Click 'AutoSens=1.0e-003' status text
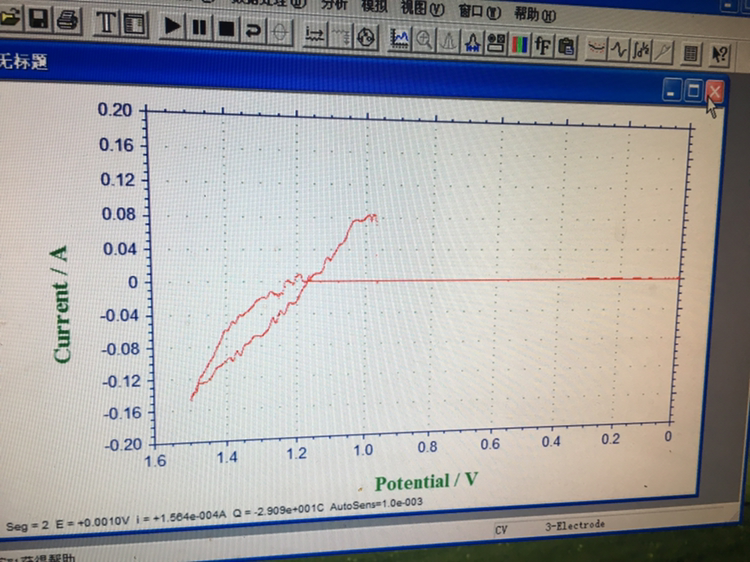Screen dimensions: 750x562 tap(376, 505)
